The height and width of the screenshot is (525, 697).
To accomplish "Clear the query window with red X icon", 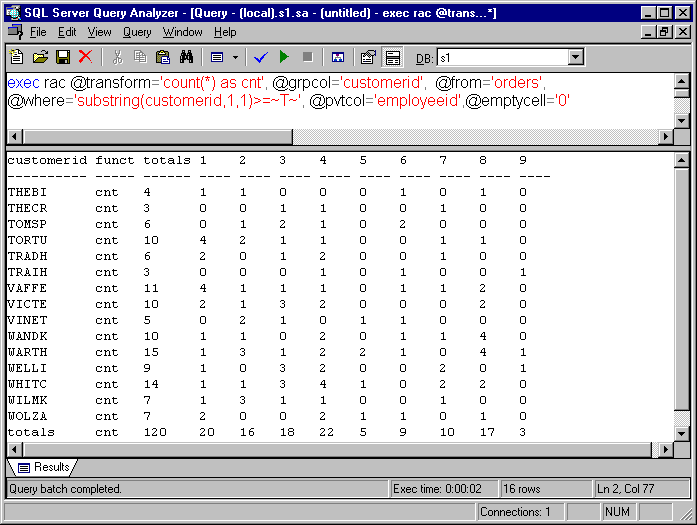I will pyautogui.click(x=85, y=57).
